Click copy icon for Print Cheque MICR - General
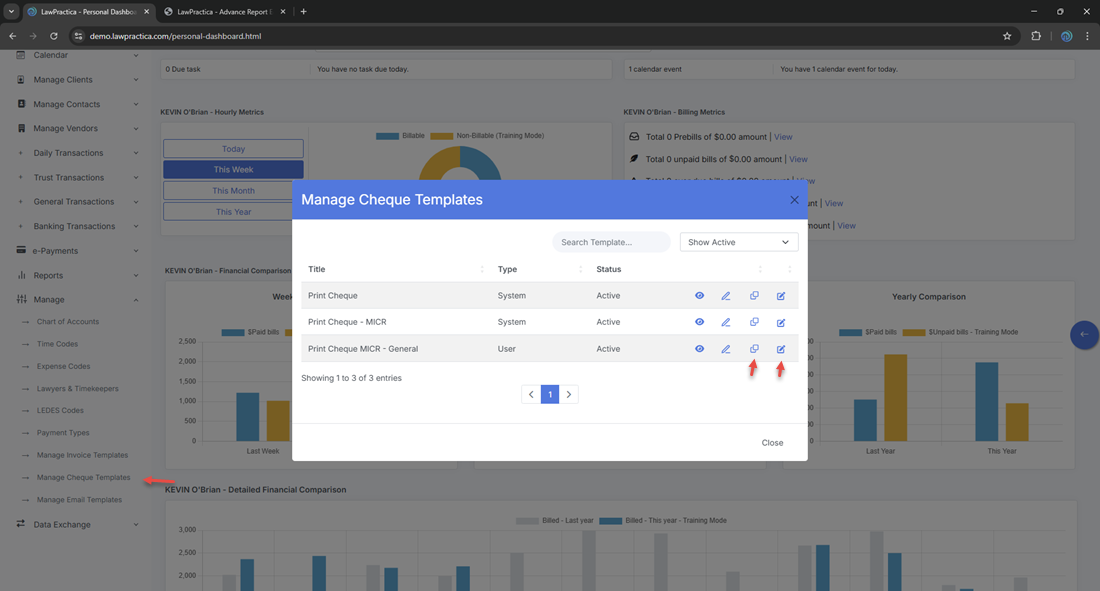This screenshot has width=1100, height=591. pos(754,349)
